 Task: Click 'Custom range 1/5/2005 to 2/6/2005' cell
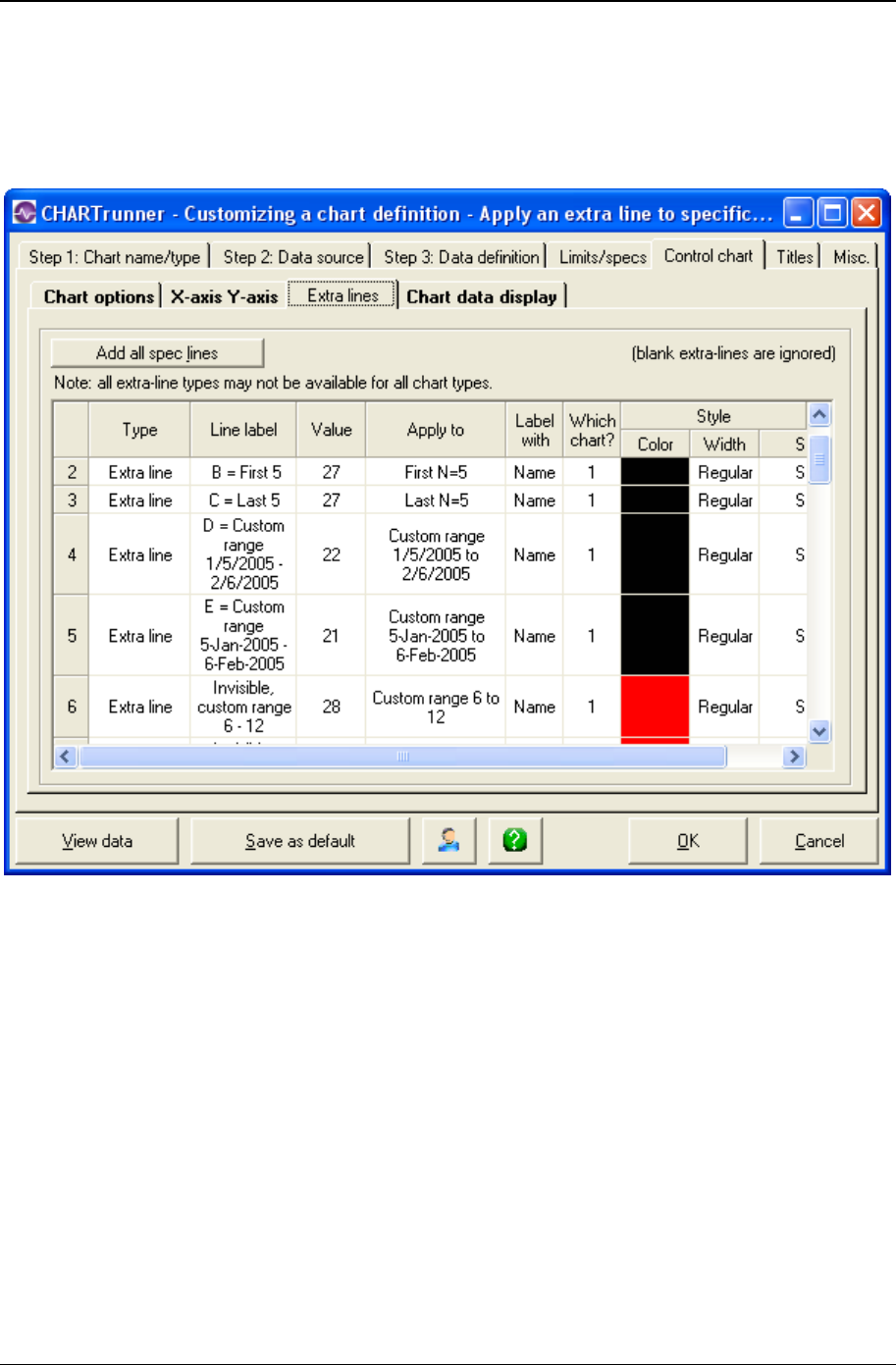436,554
